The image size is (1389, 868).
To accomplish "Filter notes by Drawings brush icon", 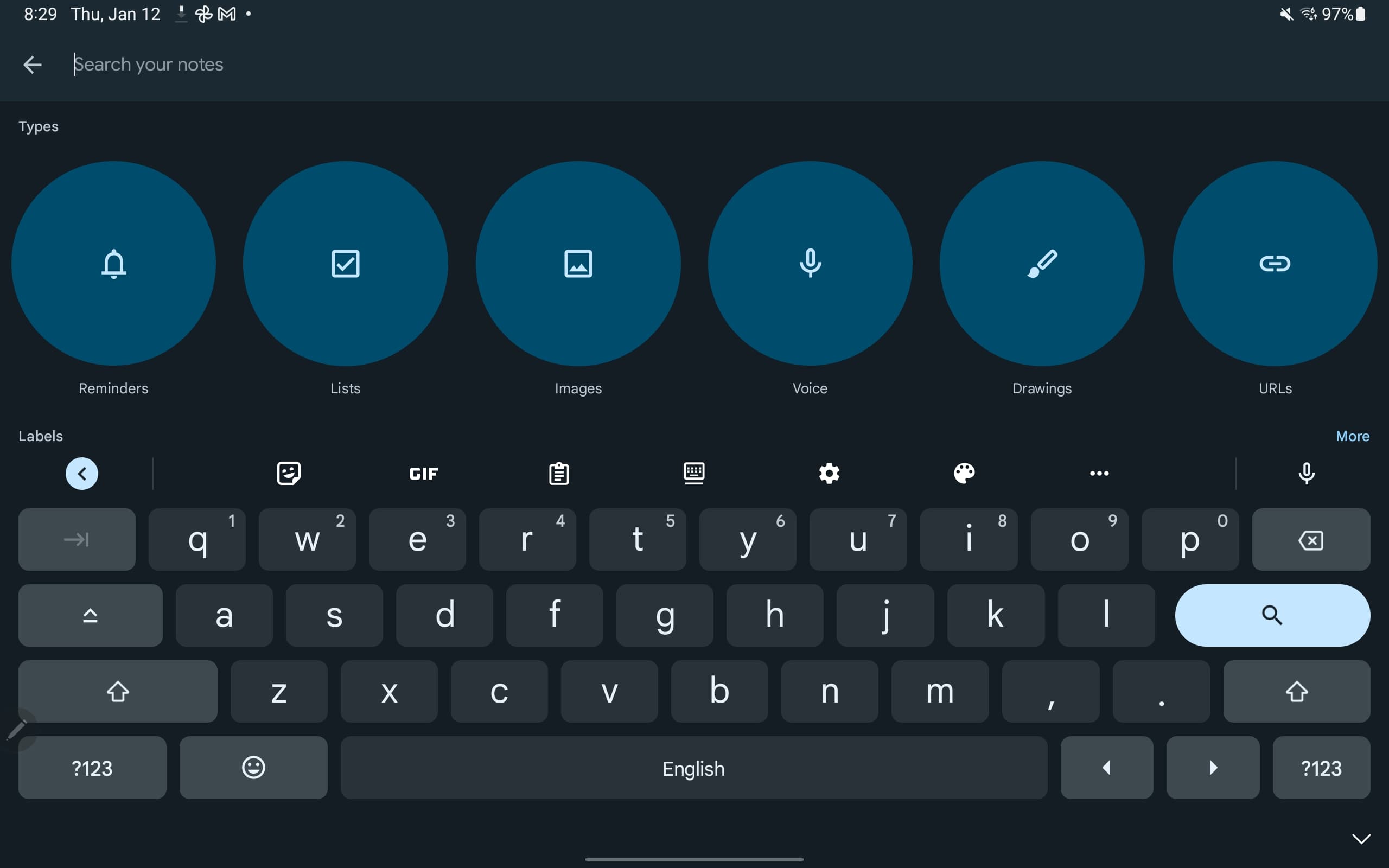I will 1042,264.
